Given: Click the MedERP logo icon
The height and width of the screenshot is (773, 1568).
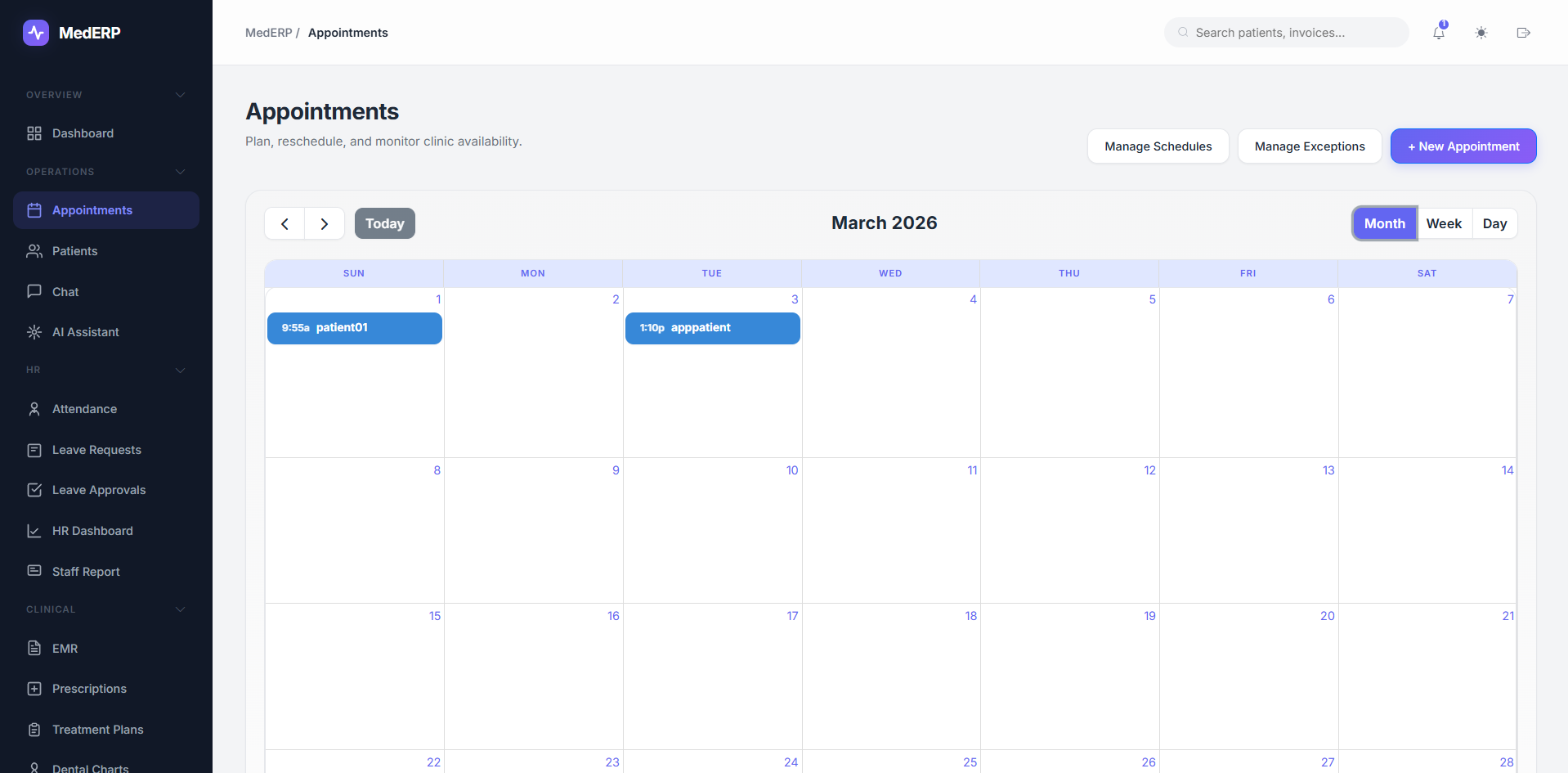Looking at the screenshot, I should (x=36, y=33).
